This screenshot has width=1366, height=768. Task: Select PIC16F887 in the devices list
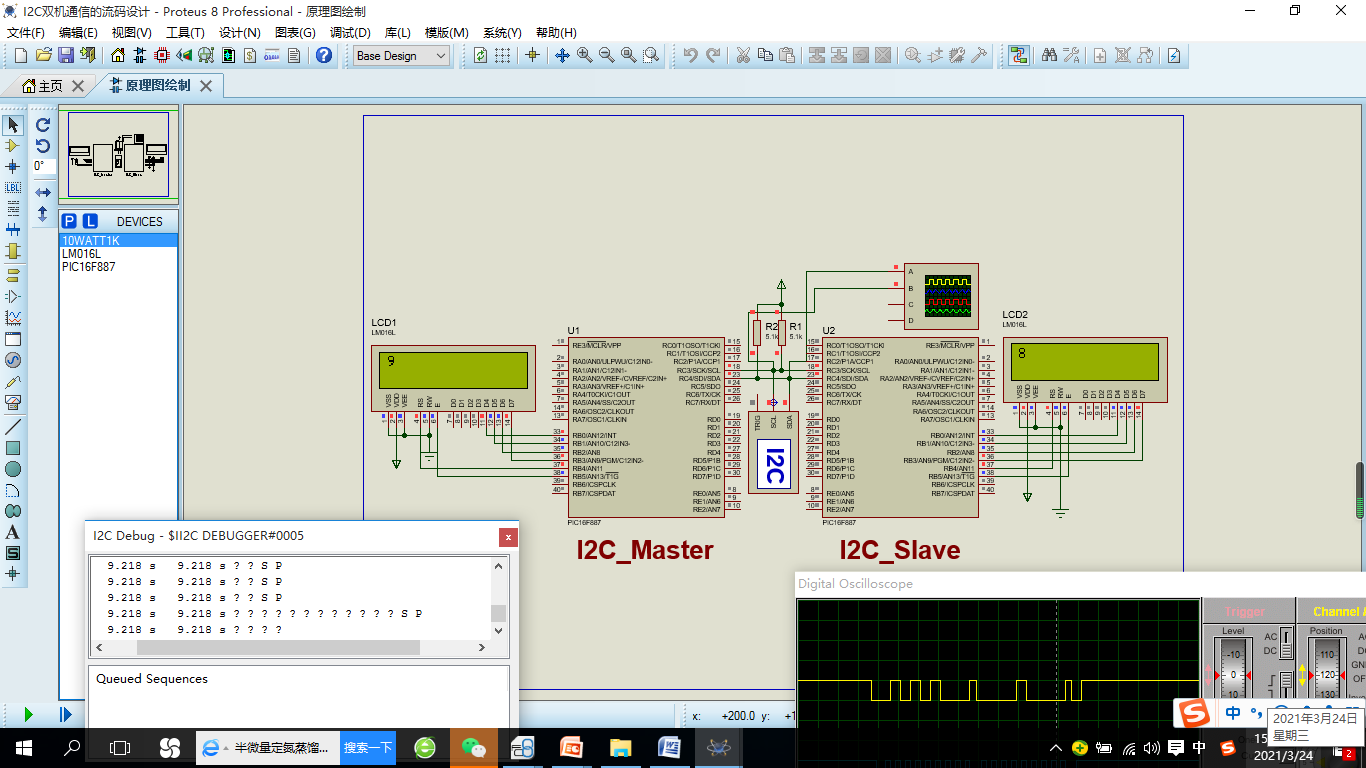coord(89,267)
